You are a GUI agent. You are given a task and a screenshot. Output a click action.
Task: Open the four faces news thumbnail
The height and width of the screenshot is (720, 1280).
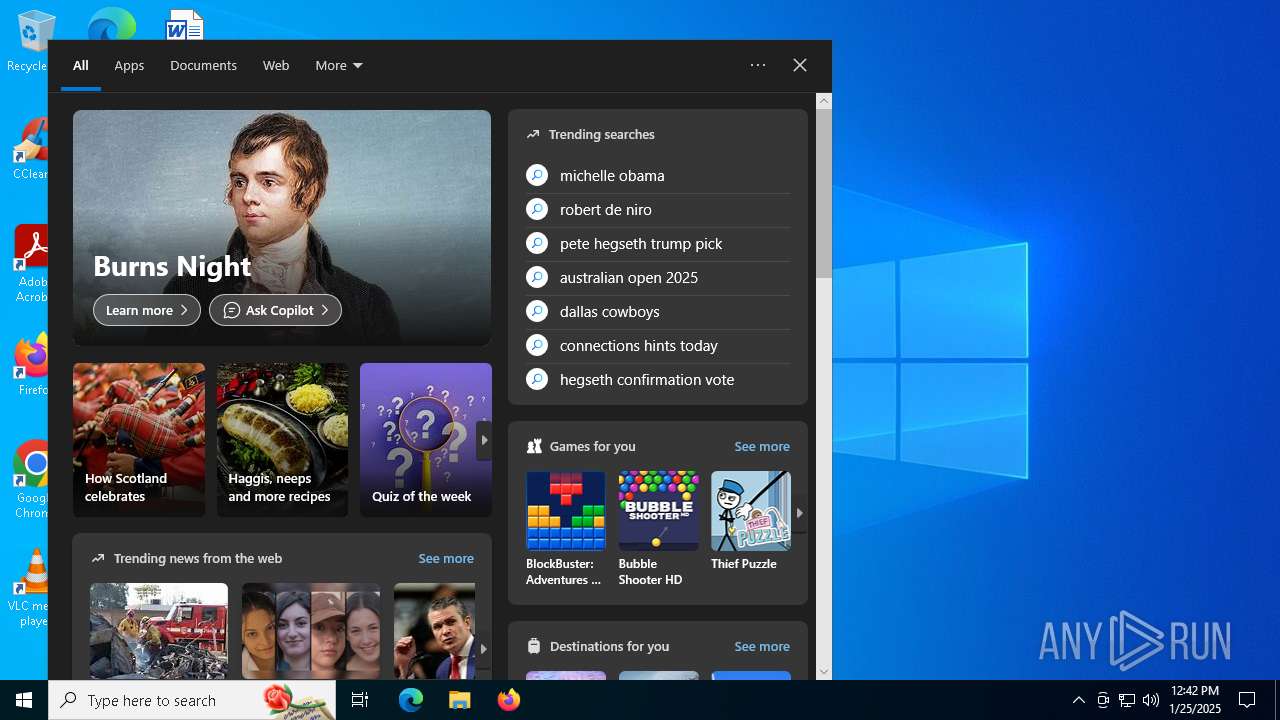(x=311, y=631)
